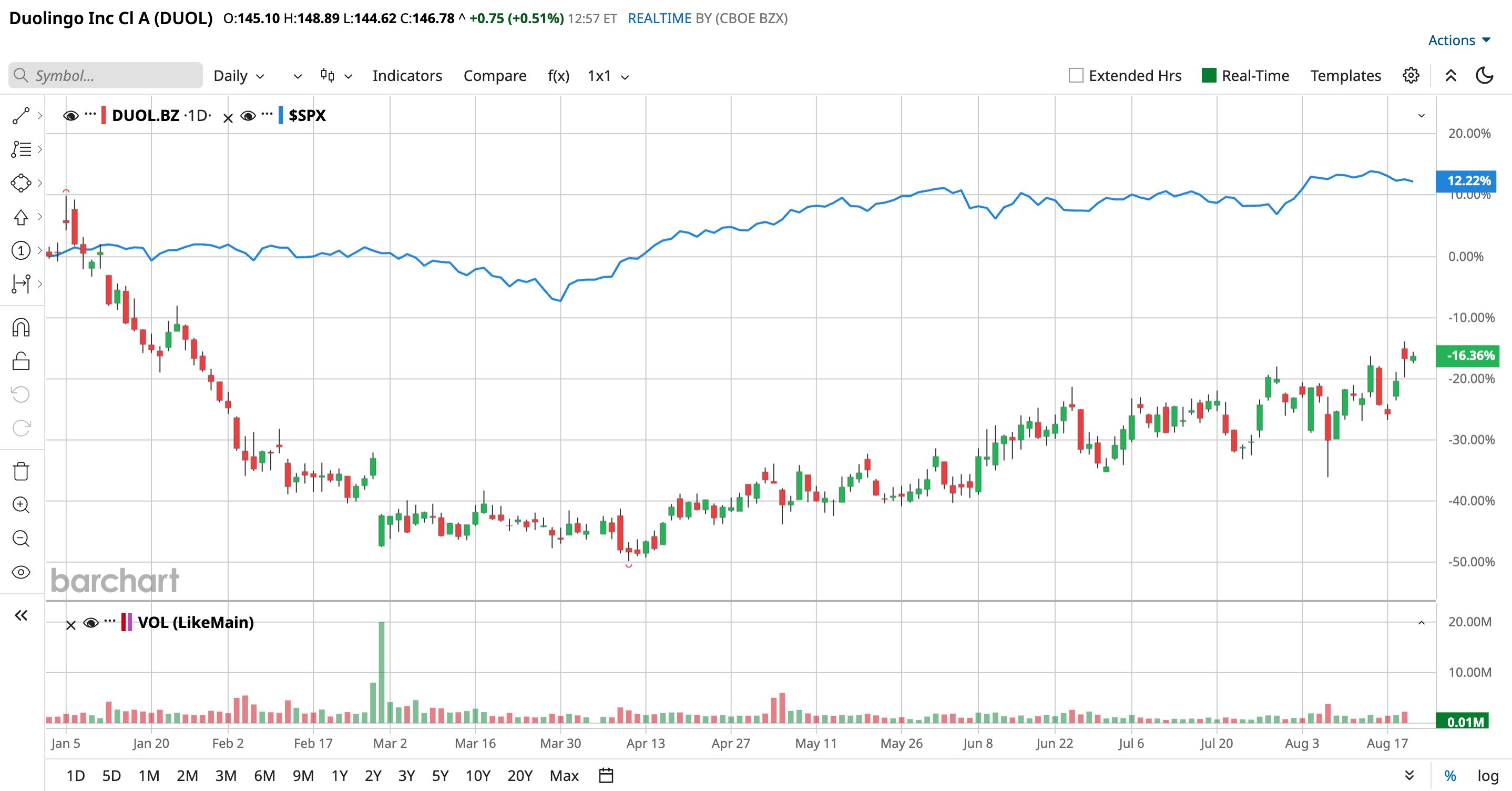Zoom in using the magnifier plus icon
The height and width of the screenshot is (791, 1512).
pyautogui.click(x=21, y=505)
